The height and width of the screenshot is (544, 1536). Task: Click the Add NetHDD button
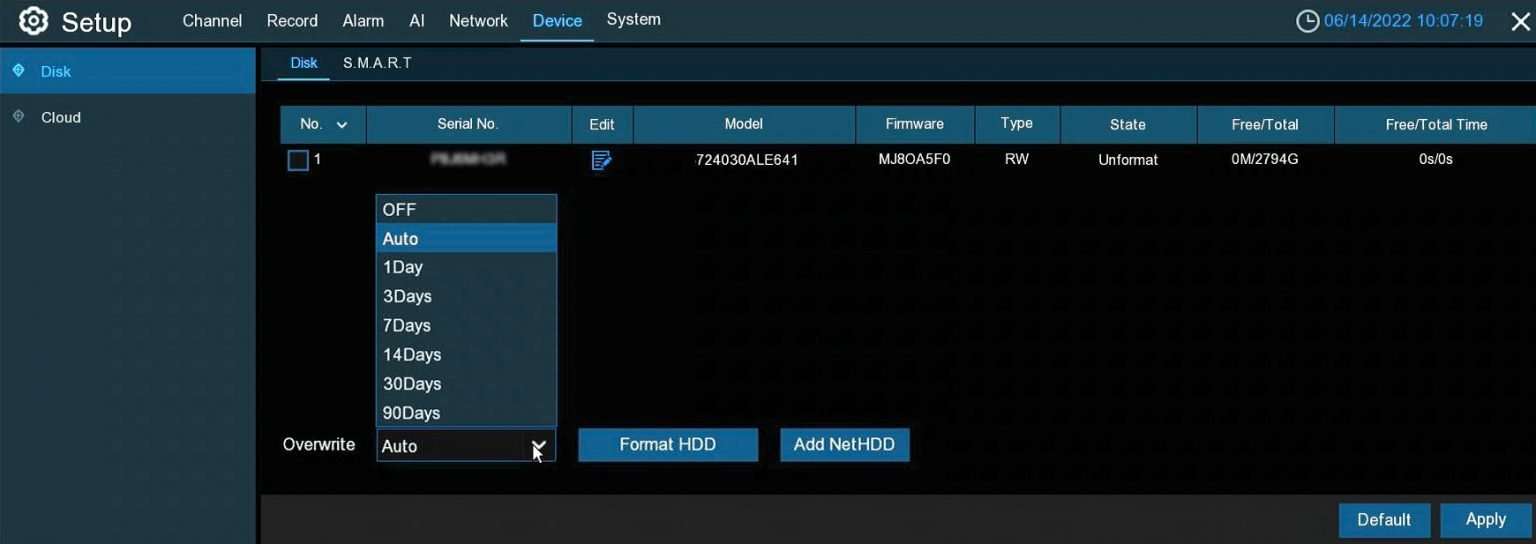(x=844, y=445)
